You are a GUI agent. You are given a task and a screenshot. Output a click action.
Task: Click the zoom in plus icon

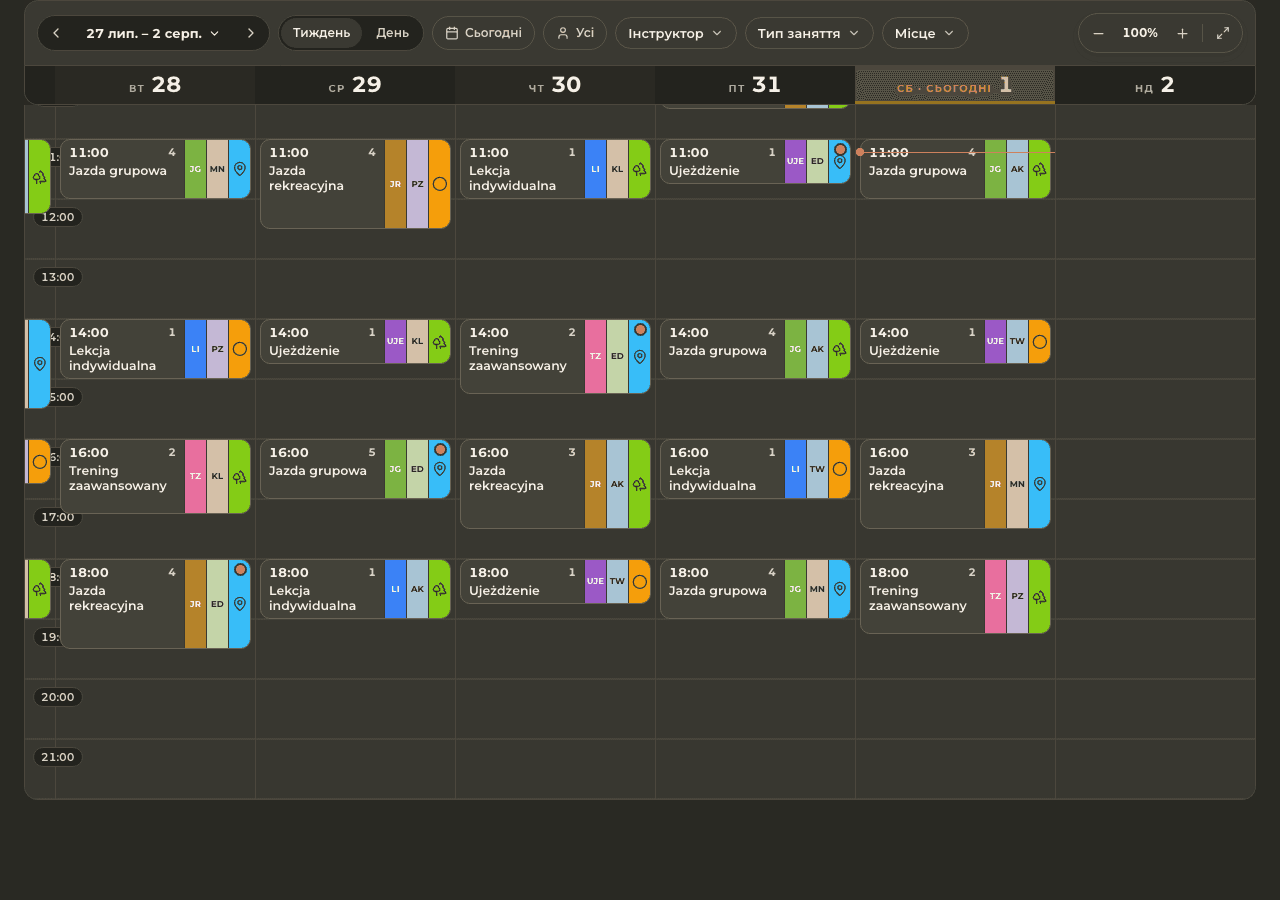[1182, 33]
